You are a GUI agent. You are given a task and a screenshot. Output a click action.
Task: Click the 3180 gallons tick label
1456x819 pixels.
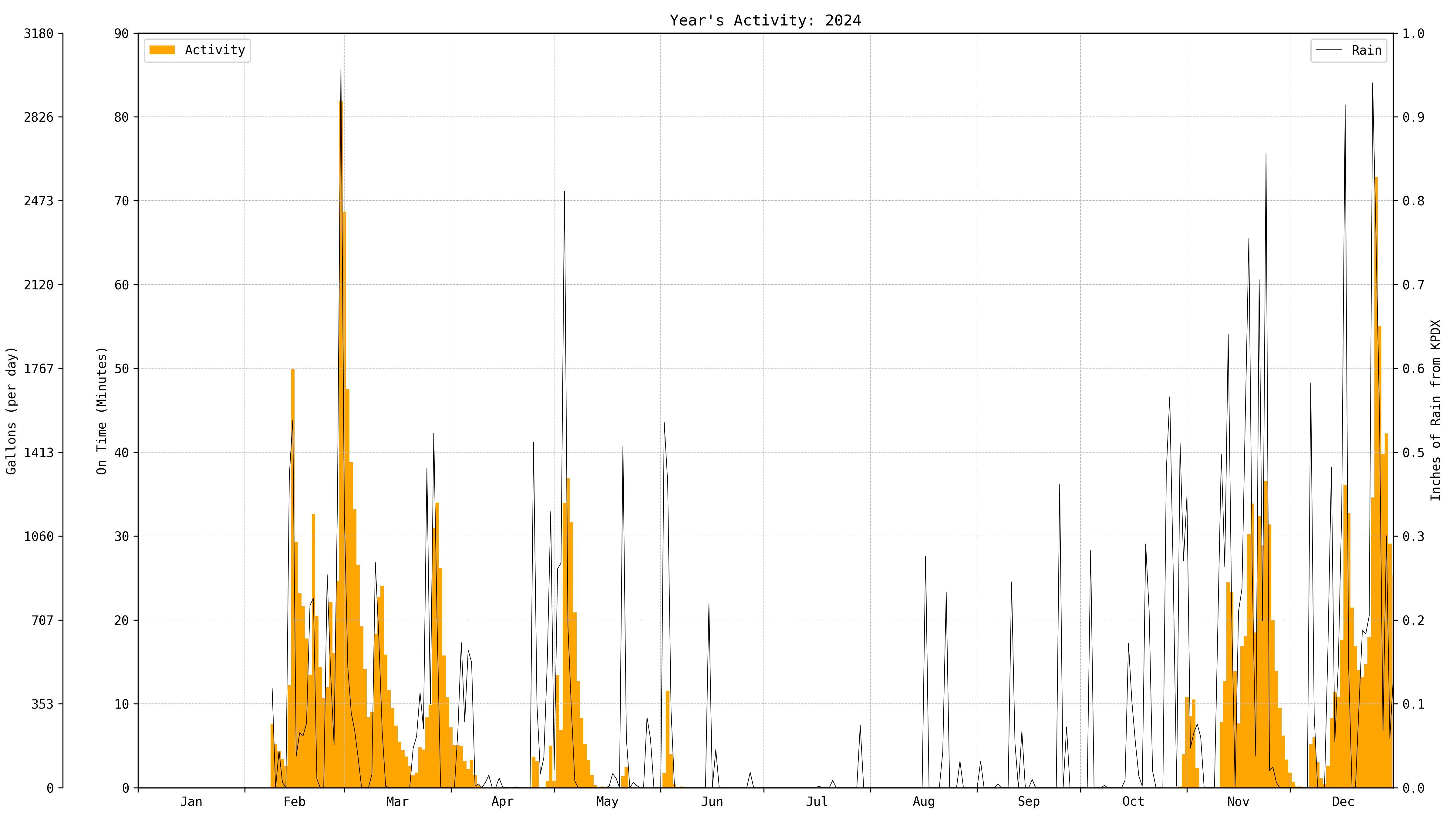tap(39, 34)
